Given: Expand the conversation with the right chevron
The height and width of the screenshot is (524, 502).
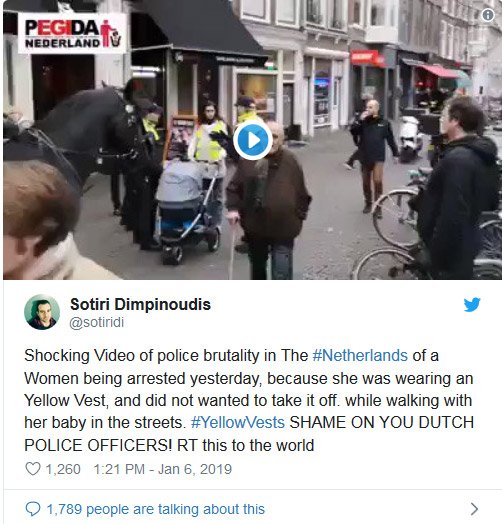Looking at the screenshot, I should [x=474, y=509].
